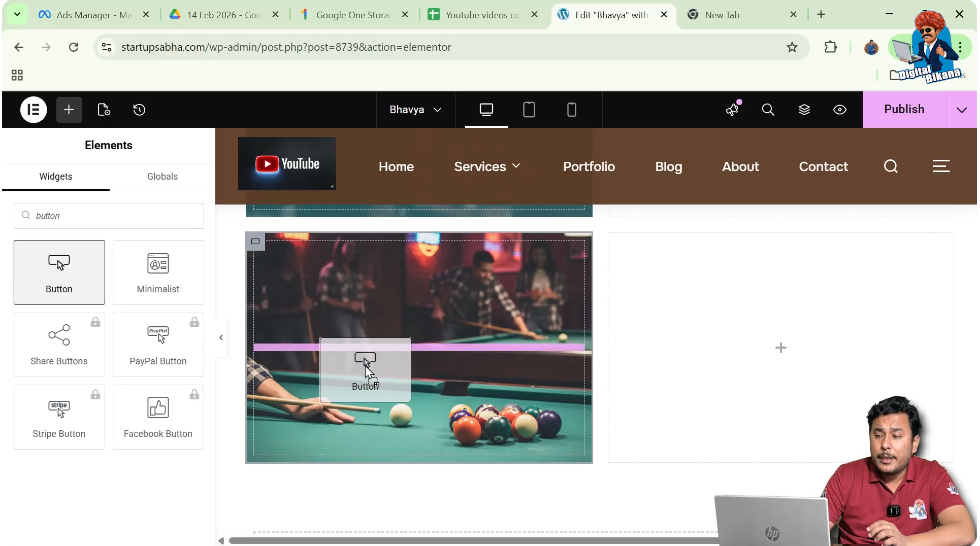Add widget to empty column plus
Screen dimensions: 980x546
click(781, 347)
